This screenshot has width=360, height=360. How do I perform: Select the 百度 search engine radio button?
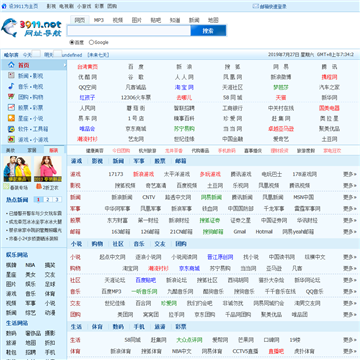click(x=72, y=42)
